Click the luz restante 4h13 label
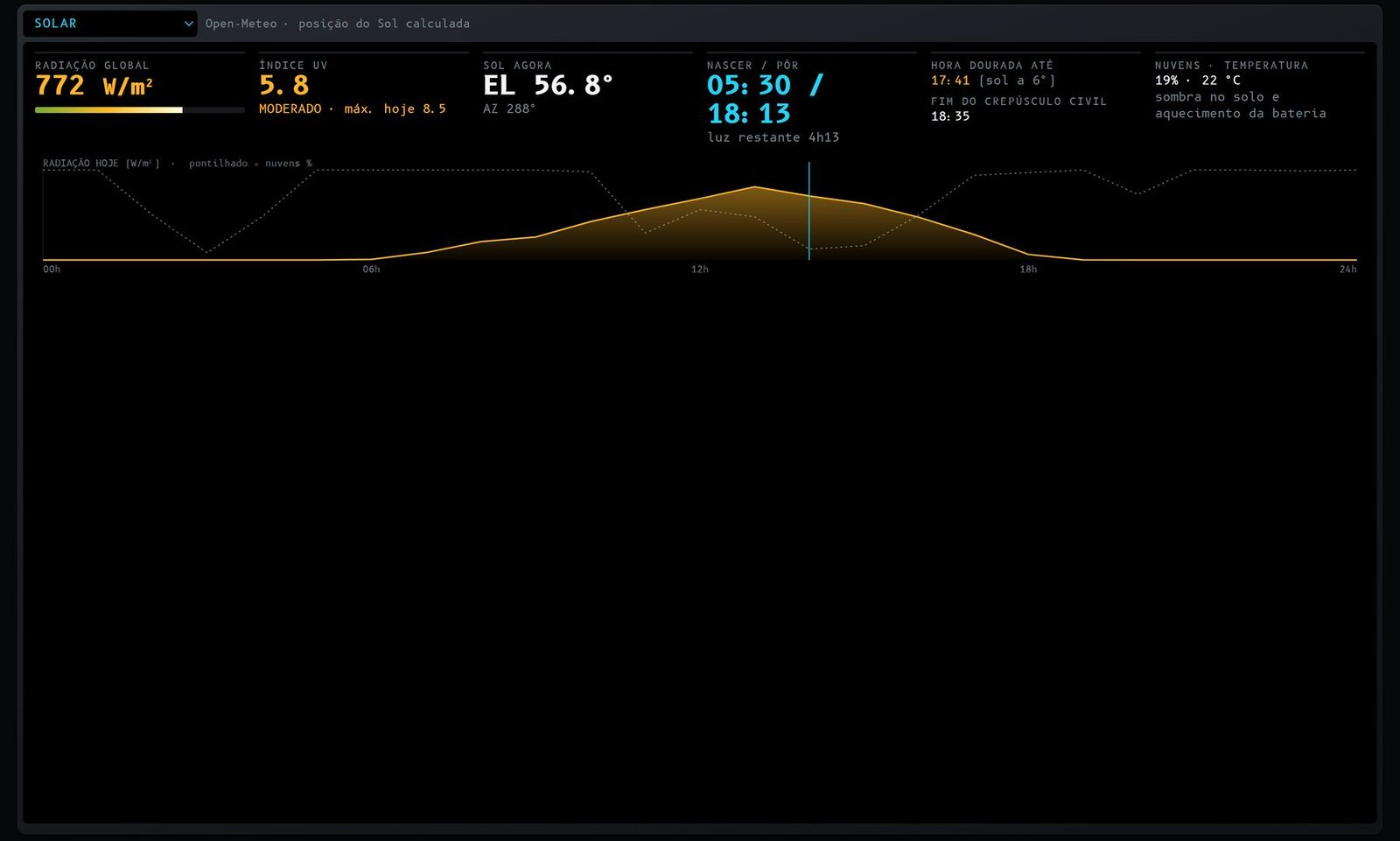 (x=773, y=137)
